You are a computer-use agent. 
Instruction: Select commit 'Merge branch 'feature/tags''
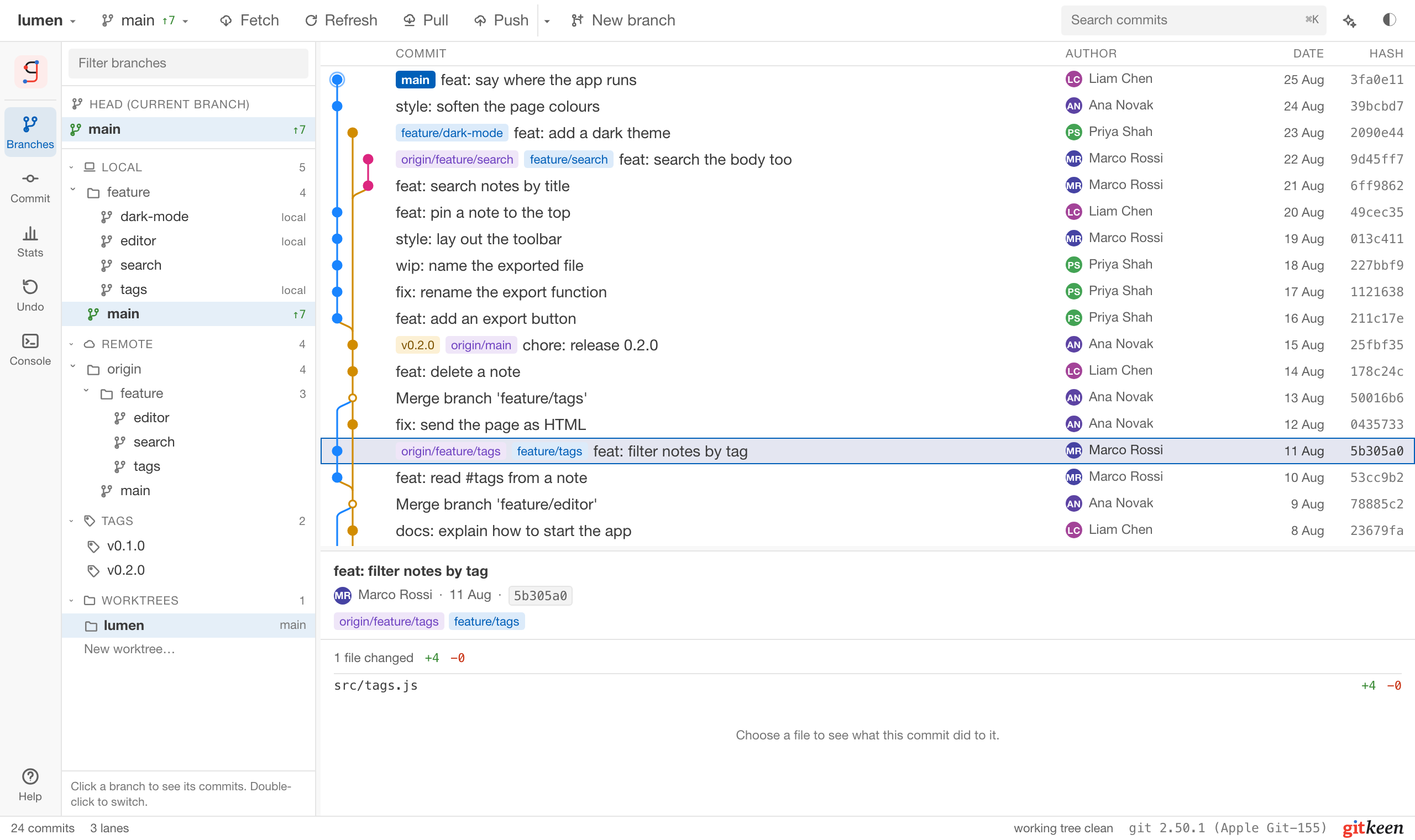[868, 398]
